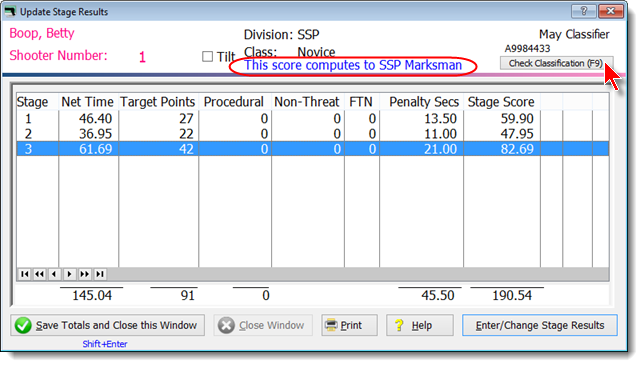Click target points cell 27

[186, 119]
